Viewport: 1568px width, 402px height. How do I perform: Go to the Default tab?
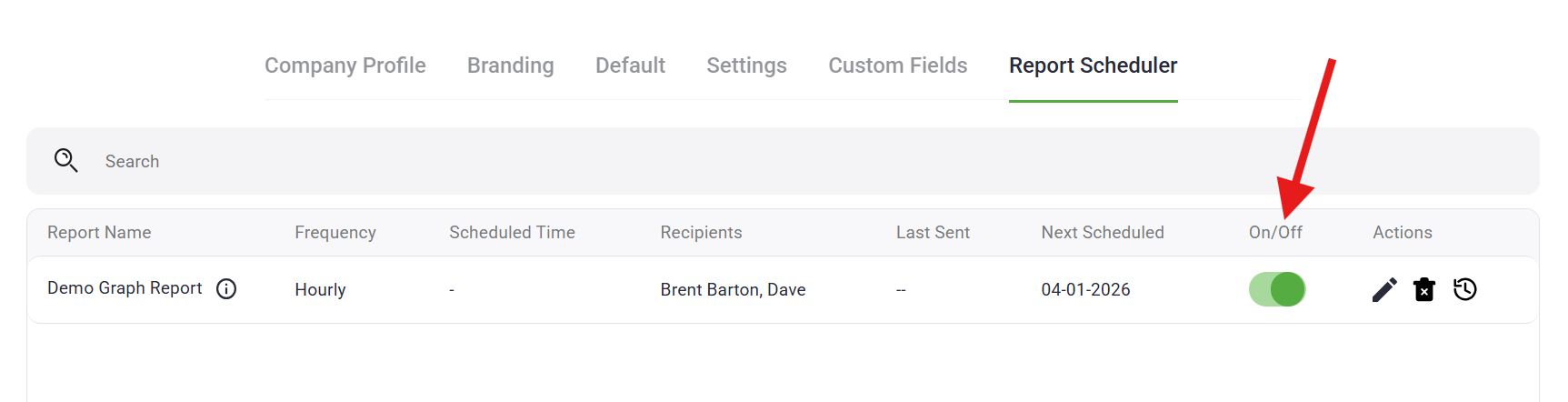[x=630, y=65]
